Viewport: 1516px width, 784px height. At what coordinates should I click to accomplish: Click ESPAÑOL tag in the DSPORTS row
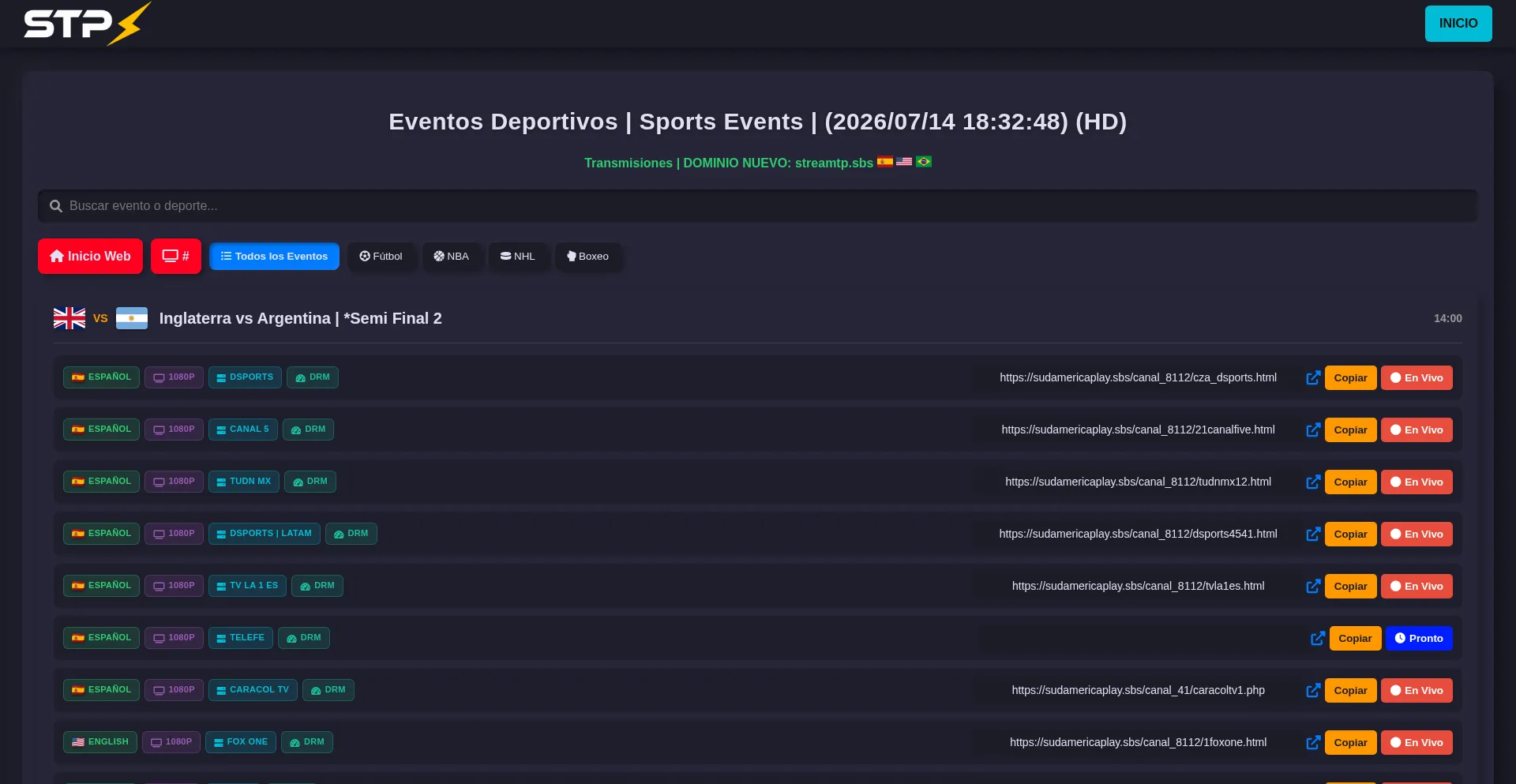click(x=101, y=377)
